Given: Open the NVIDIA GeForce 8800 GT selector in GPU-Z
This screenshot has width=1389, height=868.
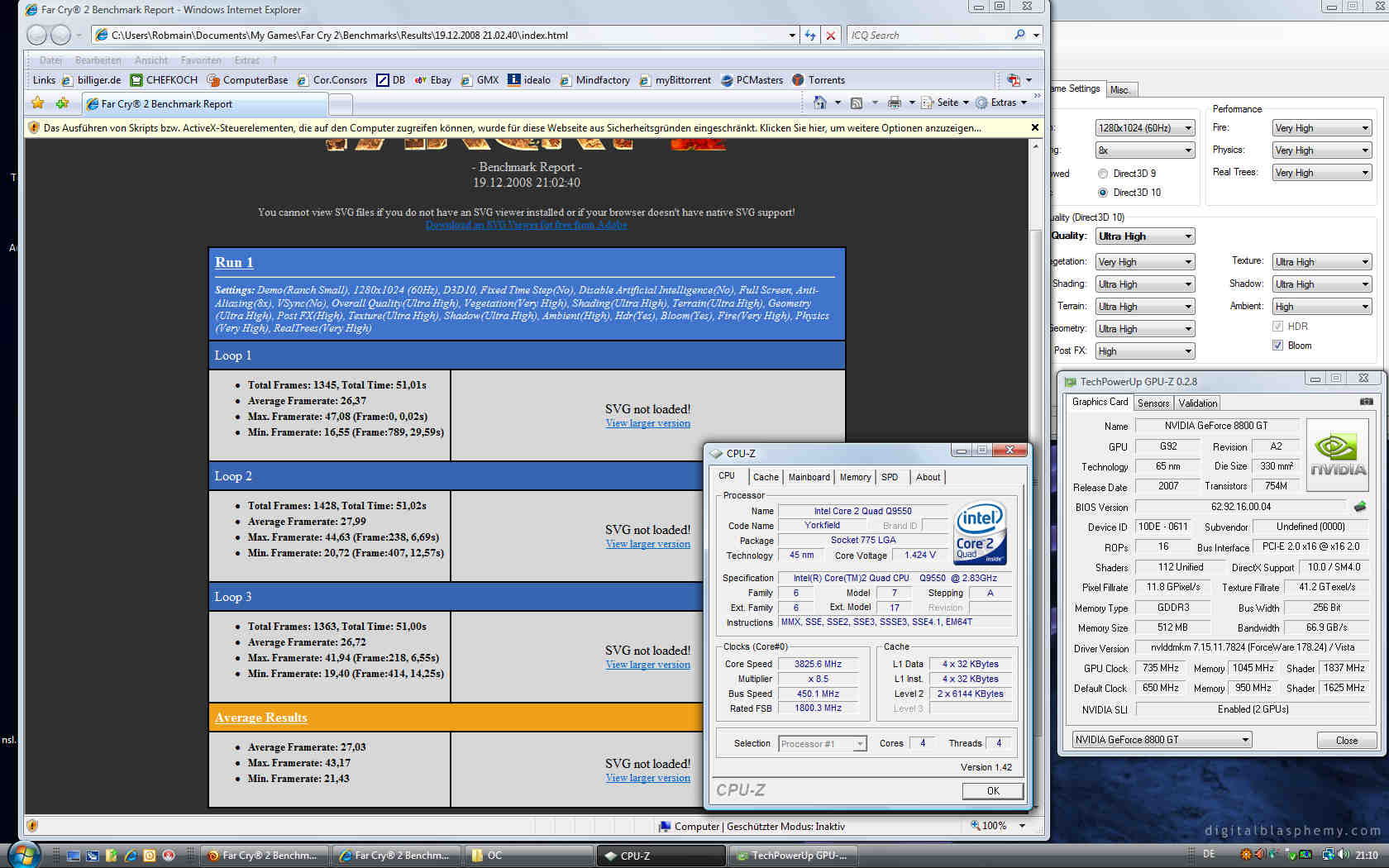Looking at the screenshot, I should [x=1162, y=740].
